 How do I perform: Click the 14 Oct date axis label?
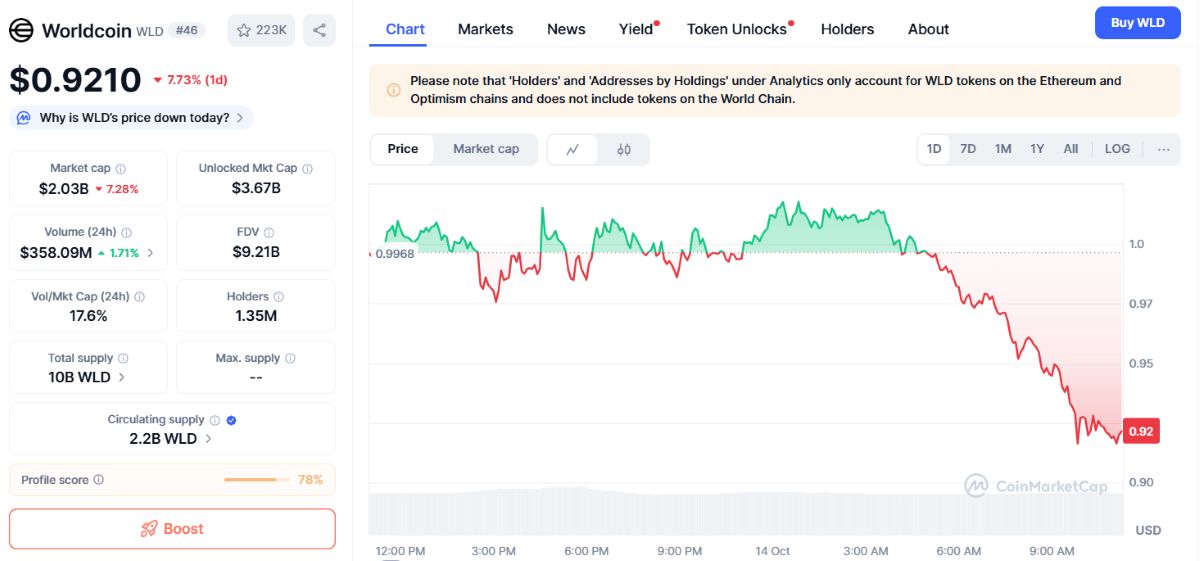click(773, 551)
